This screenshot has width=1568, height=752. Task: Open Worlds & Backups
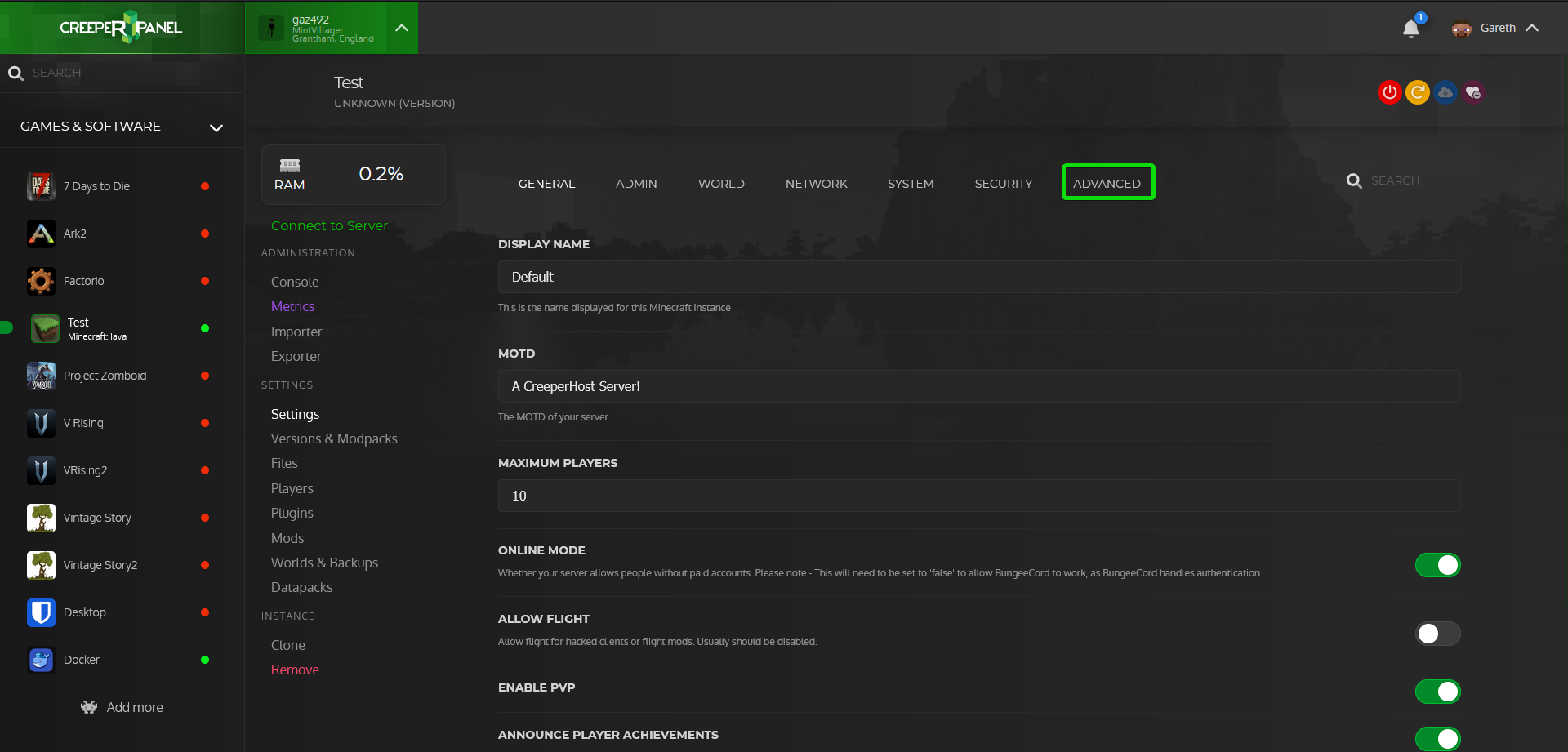[x=324, y=563]
